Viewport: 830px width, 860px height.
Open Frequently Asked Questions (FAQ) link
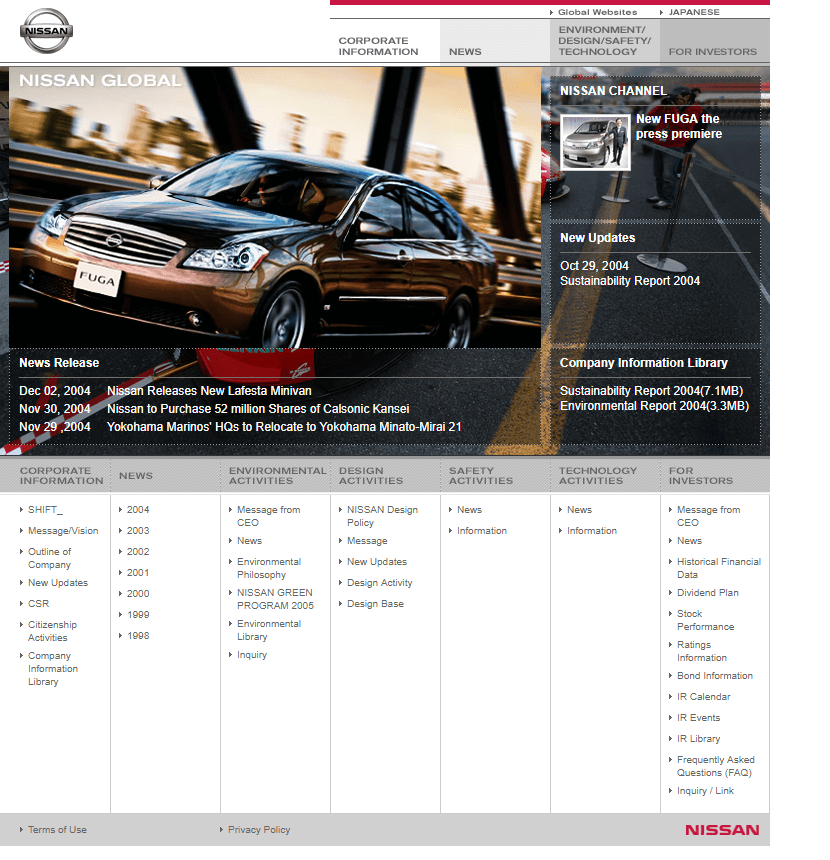click(715, 766)
